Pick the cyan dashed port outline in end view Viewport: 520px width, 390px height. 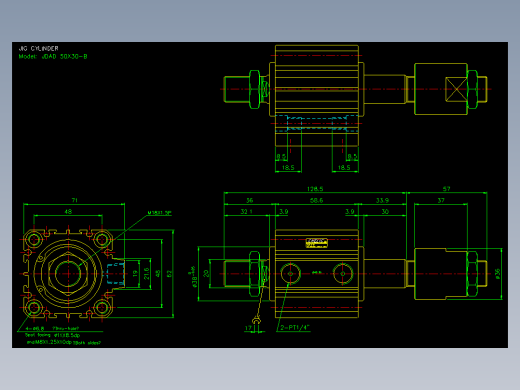click(116, 274)
